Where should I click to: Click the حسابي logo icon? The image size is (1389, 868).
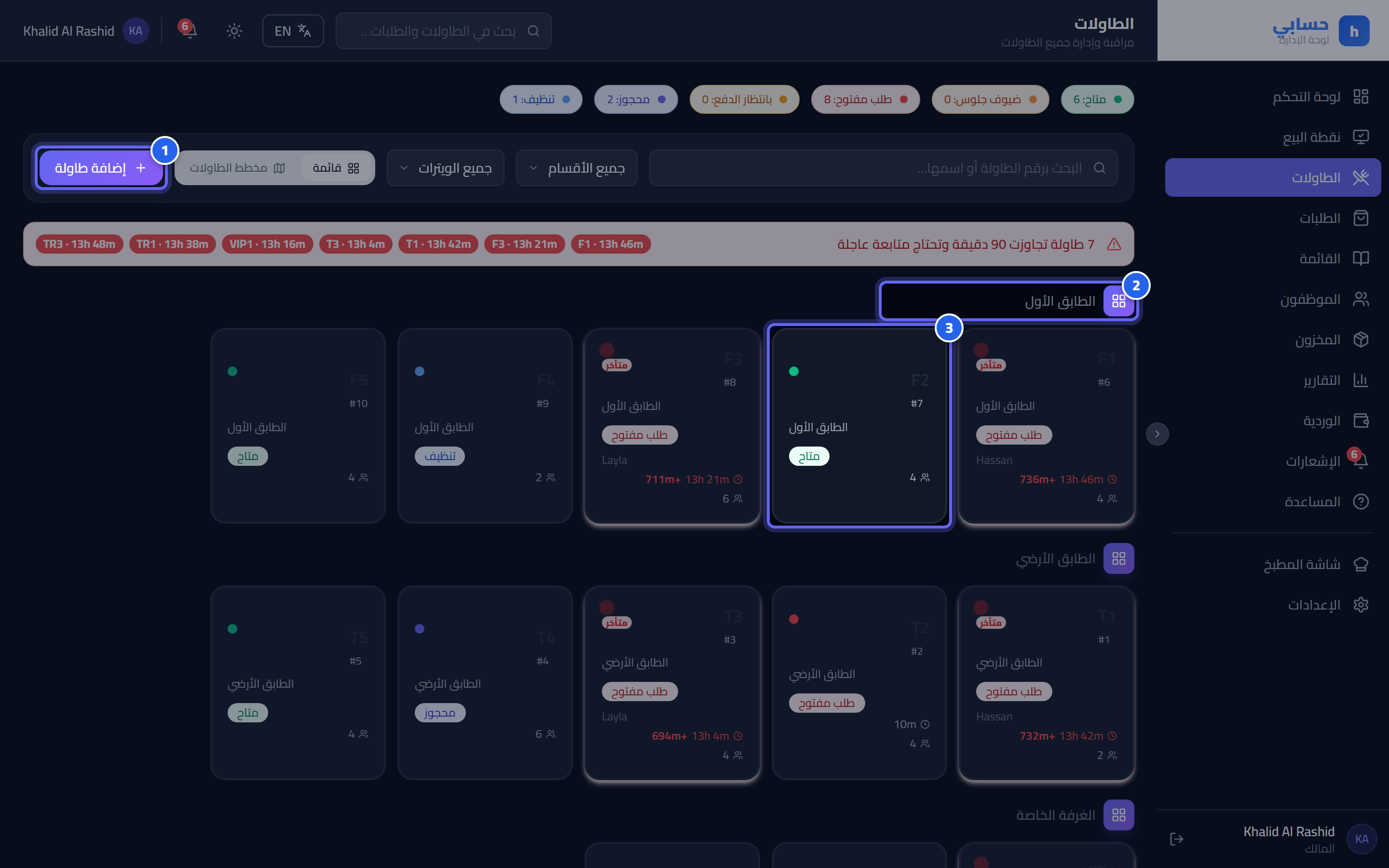[x=1353, y=31]
